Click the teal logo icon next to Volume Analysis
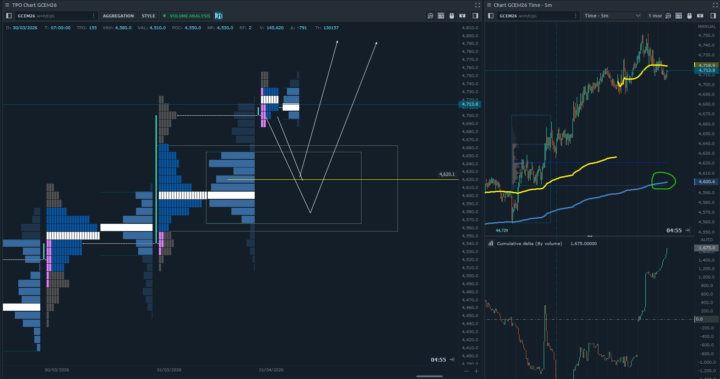This screenshot has height=379, width=720. (x=219, y=16)
